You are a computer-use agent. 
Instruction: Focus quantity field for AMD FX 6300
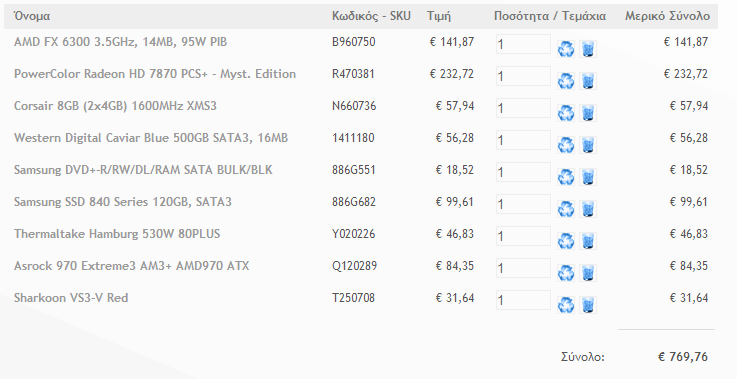[x=523, y=44]
